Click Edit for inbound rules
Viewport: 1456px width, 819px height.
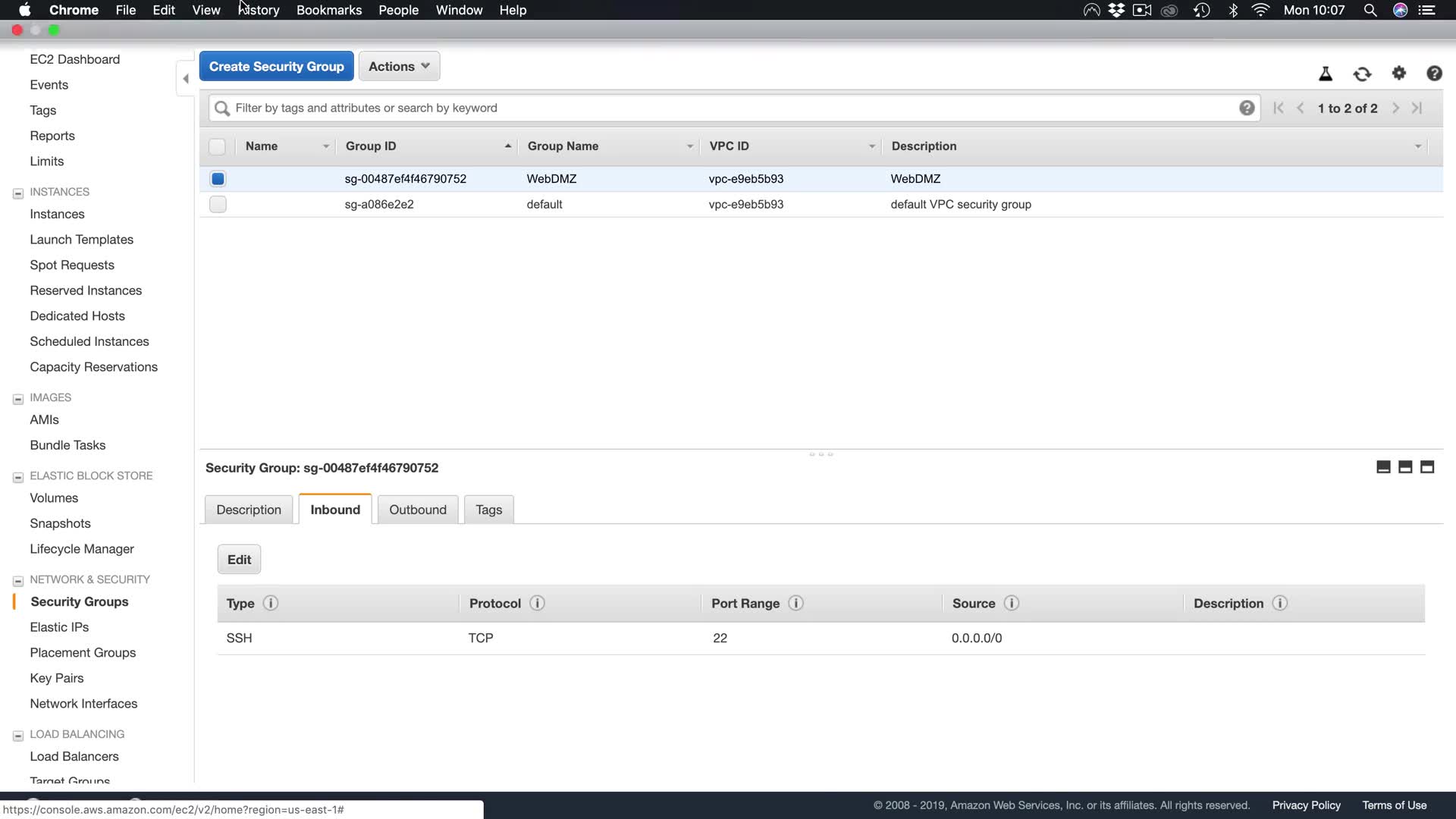(239, 560)
